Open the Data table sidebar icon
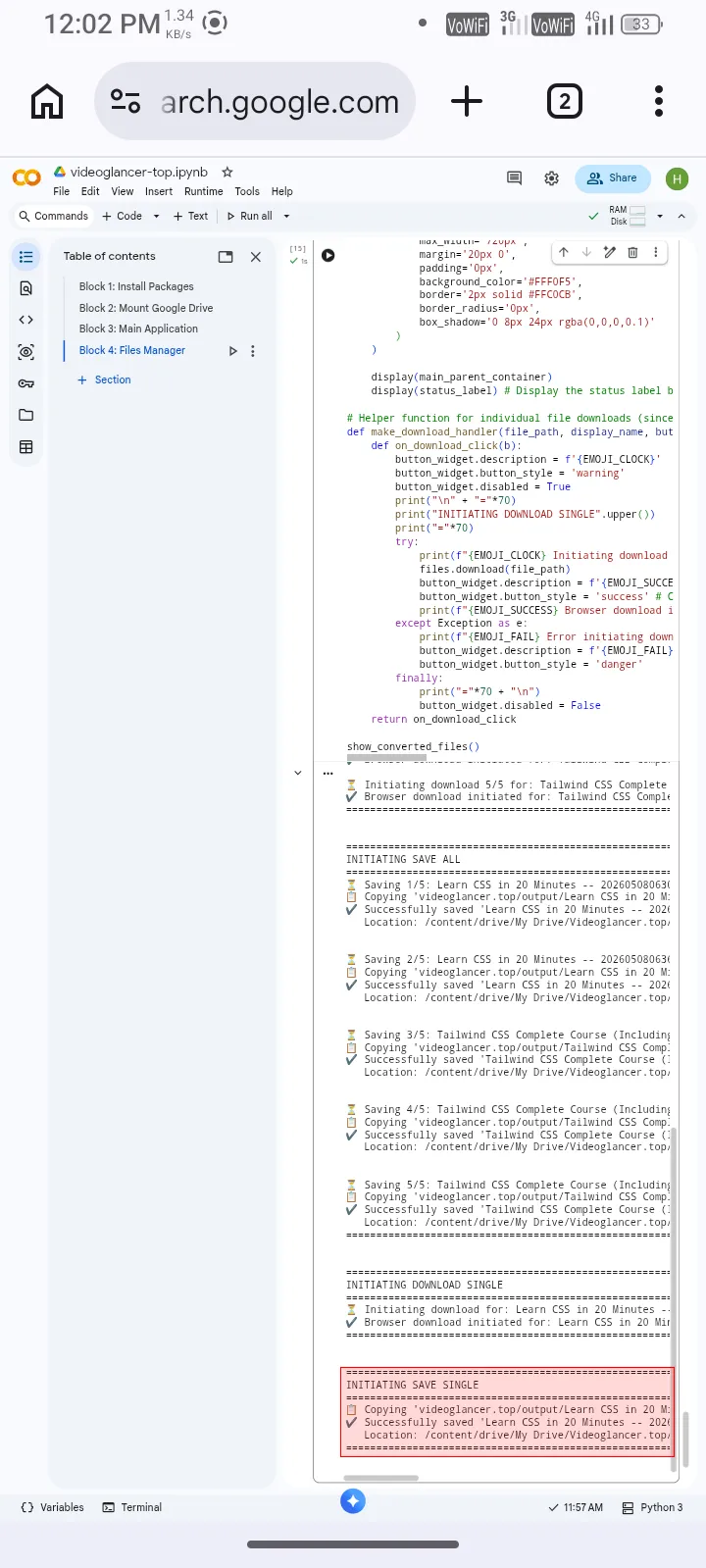 click(x=25, y=447)
